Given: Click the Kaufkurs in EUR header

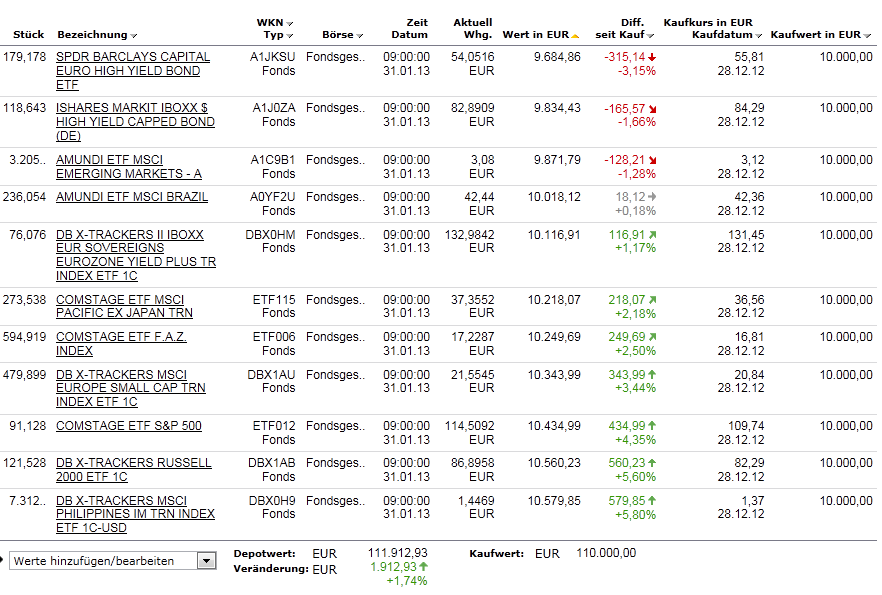Looking at the screenshot, I should [x=708, y=22].
